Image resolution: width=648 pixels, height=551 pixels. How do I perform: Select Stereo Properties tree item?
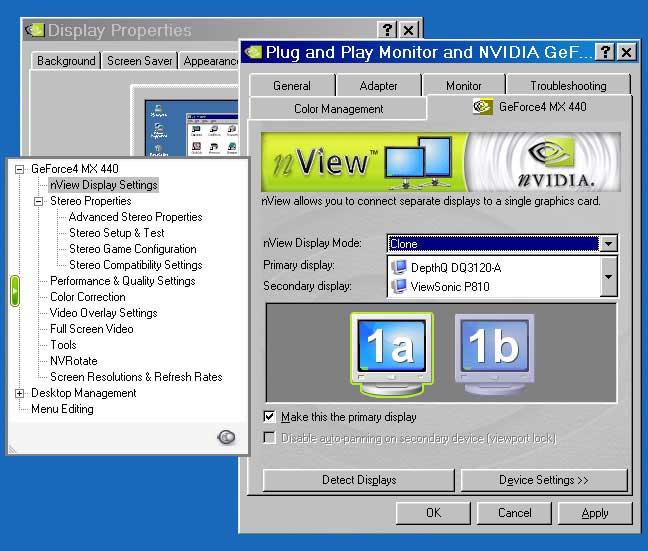point(91,201)
